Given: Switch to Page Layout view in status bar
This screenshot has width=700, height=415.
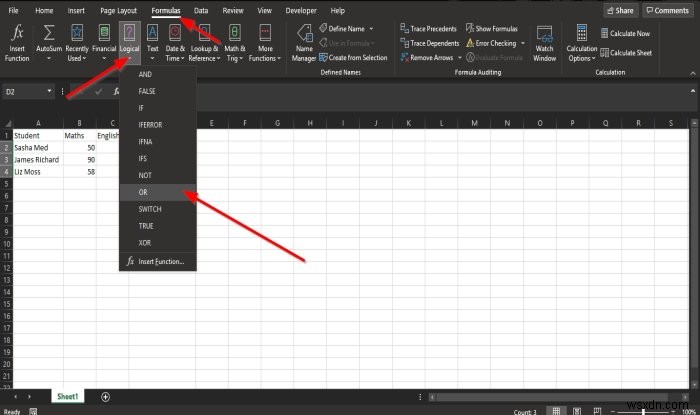Looking at the screenshot, I should 577,411.
